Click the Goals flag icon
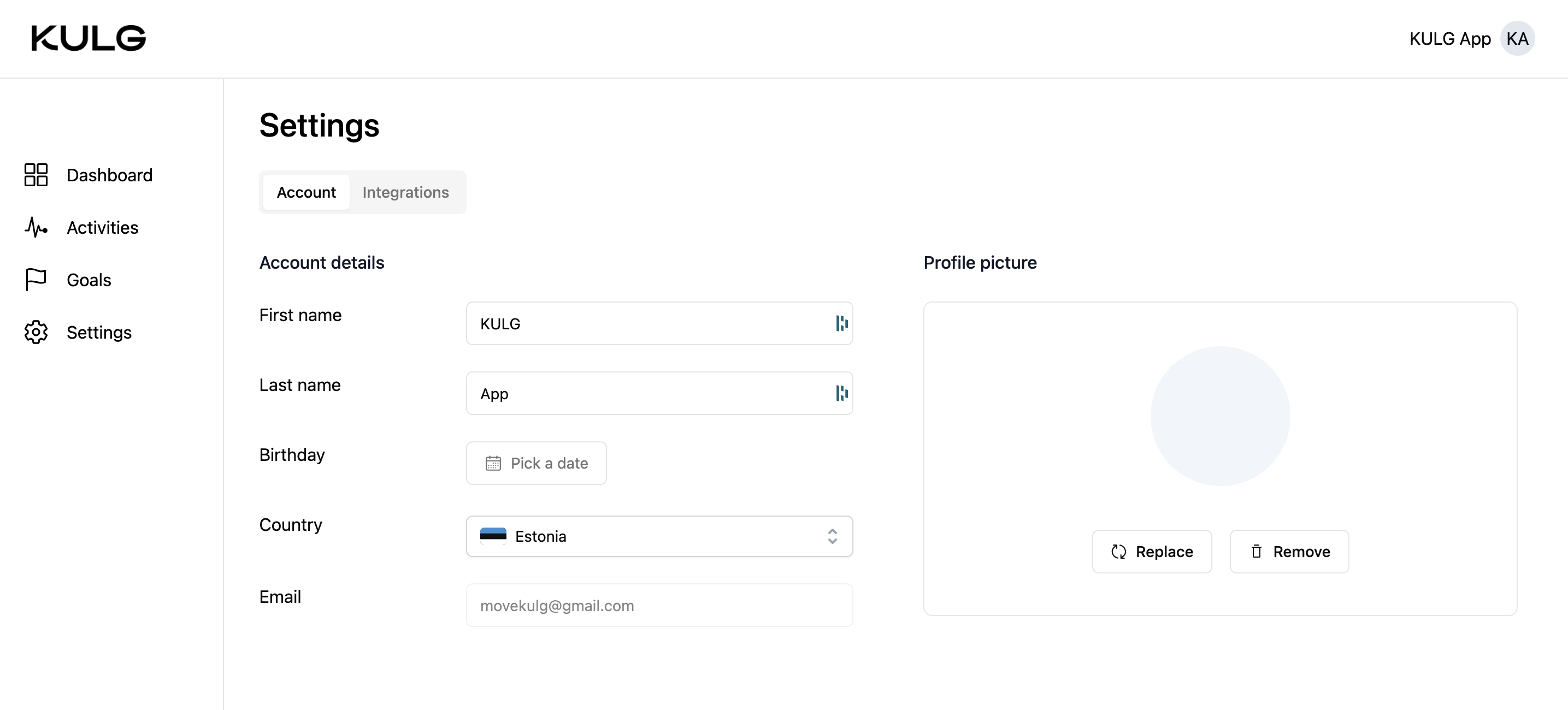This screenshot has width=1568, height=710. [36, 279]
